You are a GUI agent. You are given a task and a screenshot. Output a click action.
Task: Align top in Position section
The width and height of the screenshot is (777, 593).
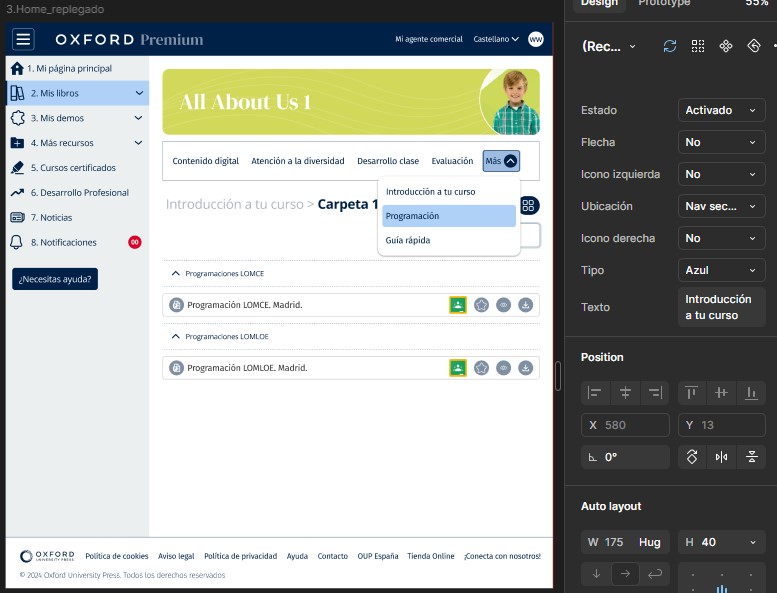coord(692,393)
